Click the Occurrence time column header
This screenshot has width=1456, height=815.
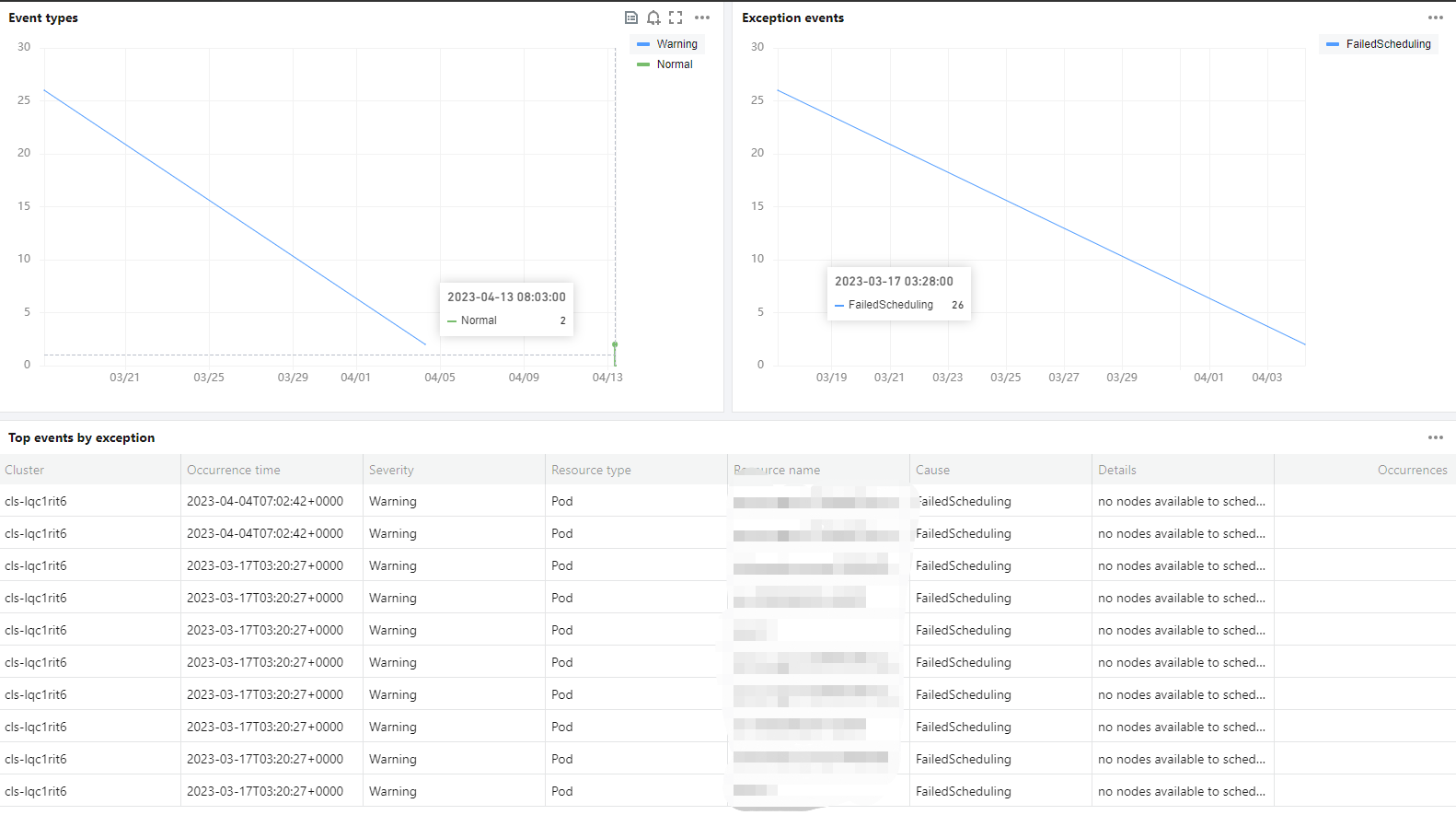(x=234, y=470)
